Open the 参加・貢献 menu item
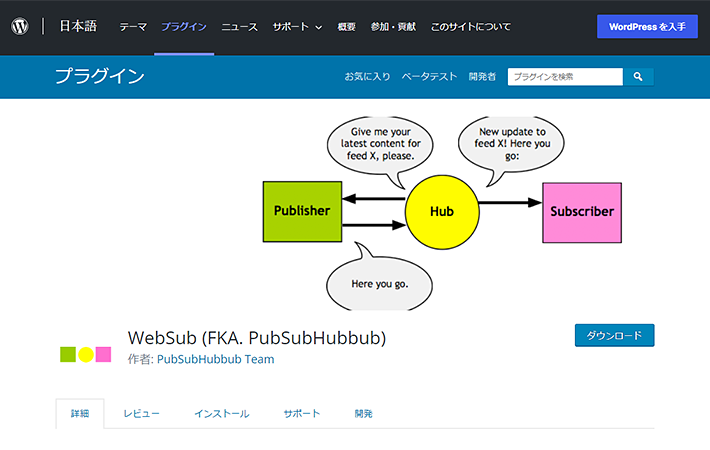 (393, 27)
